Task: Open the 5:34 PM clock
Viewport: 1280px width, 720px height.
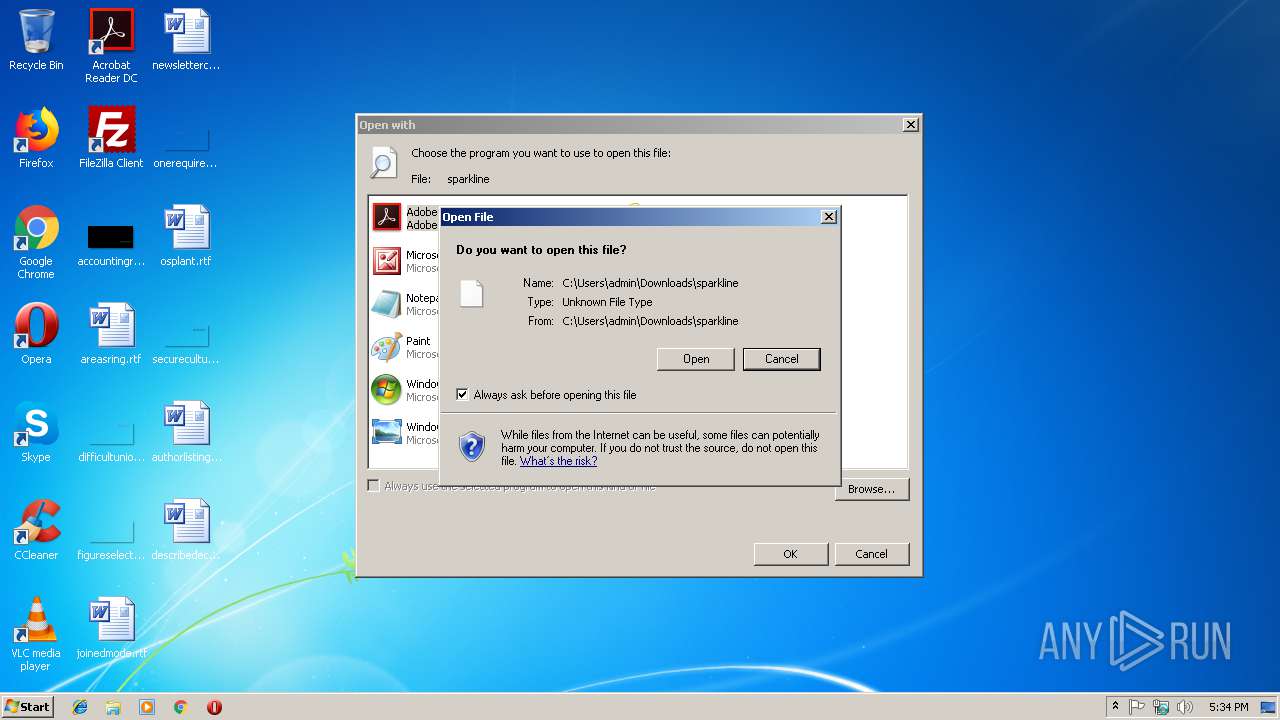Action: point(1228,707)
